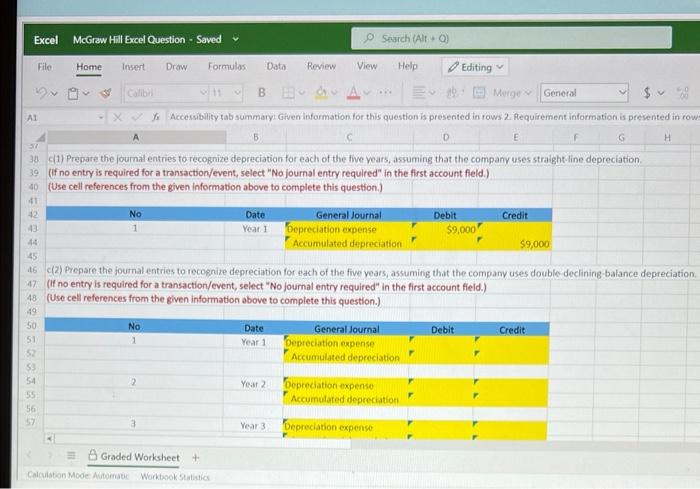Click the fx Insert Function icon
The width and height of the screenshot is (700, 489).
click(x=155, y=117)
